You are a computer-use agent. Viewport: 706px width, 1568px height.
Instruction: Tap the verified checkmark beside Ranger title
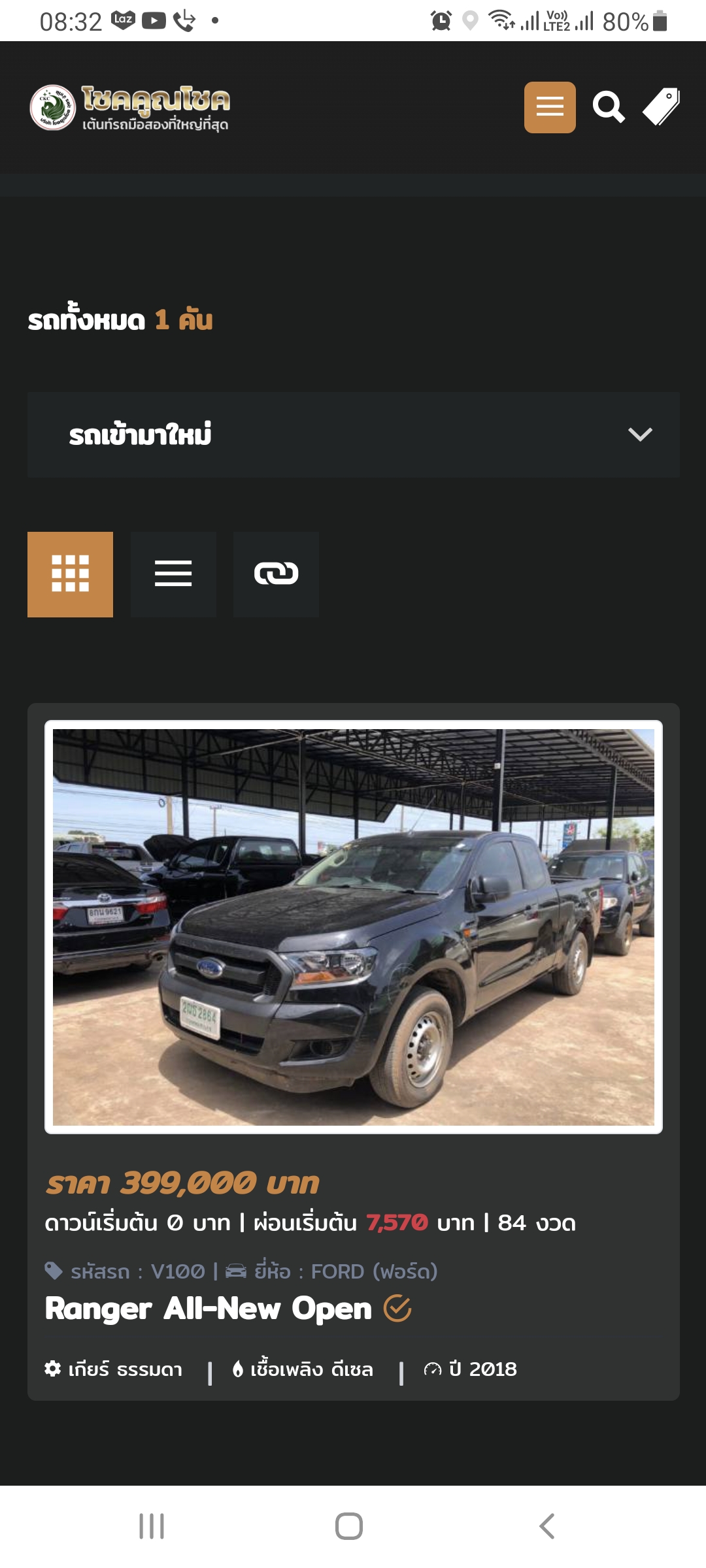397,1309
